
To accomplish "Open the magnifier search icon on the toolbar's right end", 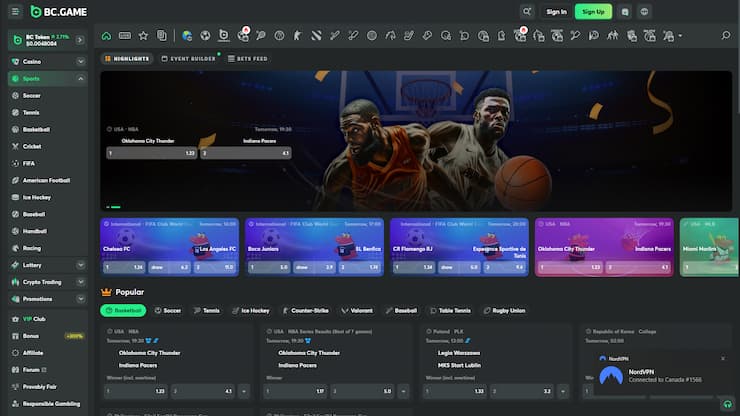I will tap(726, 36).
